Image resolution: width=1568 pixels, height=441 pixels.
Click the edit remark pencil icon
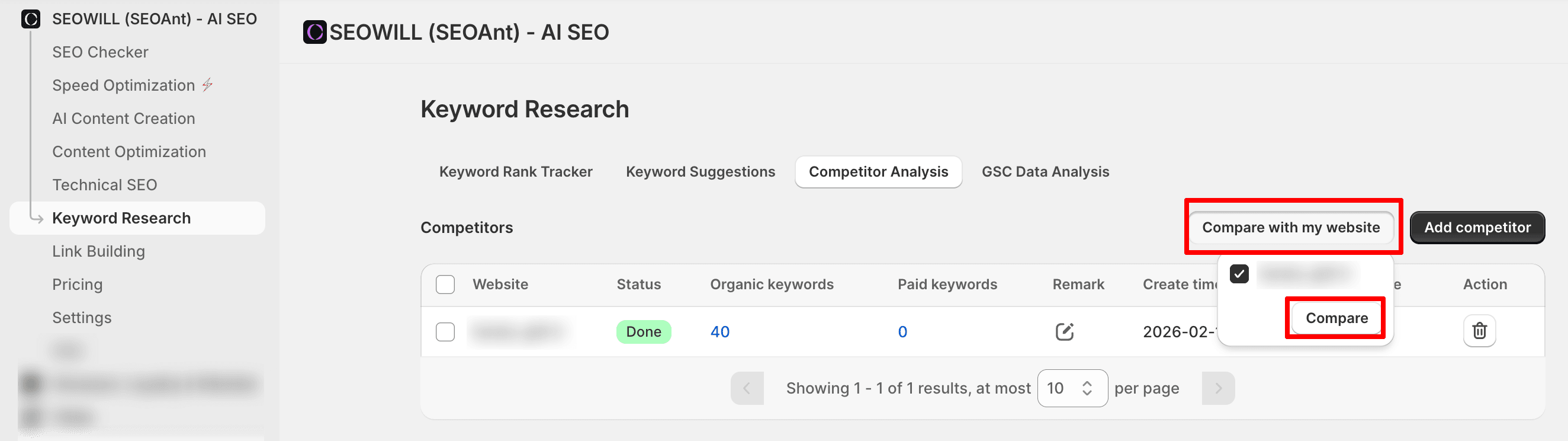click(1064, 331)
